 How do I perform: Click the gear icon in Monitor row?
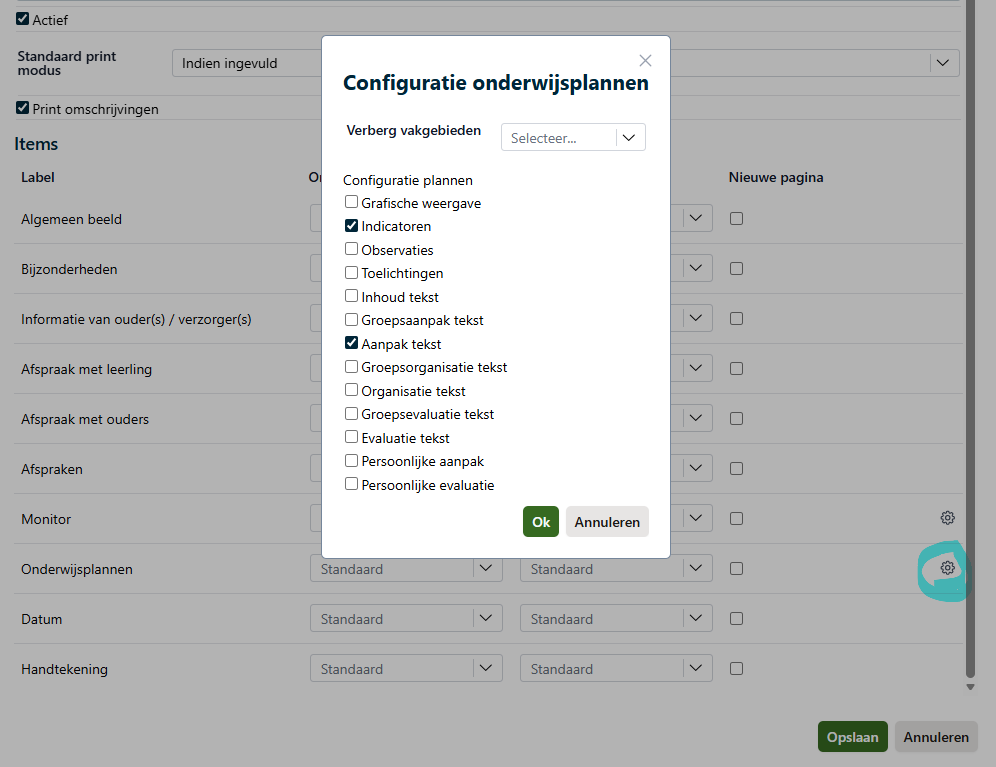(x=947, y=518)
